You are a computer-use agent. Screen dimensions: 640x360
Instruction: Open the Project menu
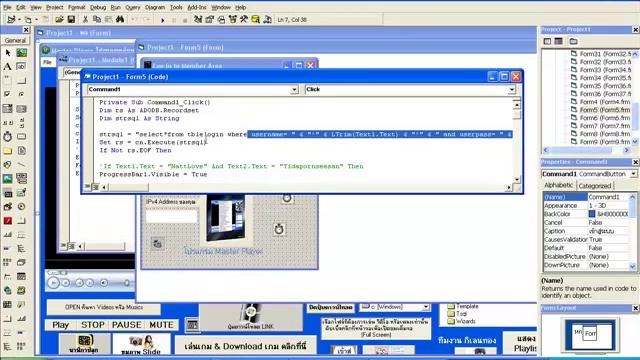pyautogui.click(x=55, y=7)
